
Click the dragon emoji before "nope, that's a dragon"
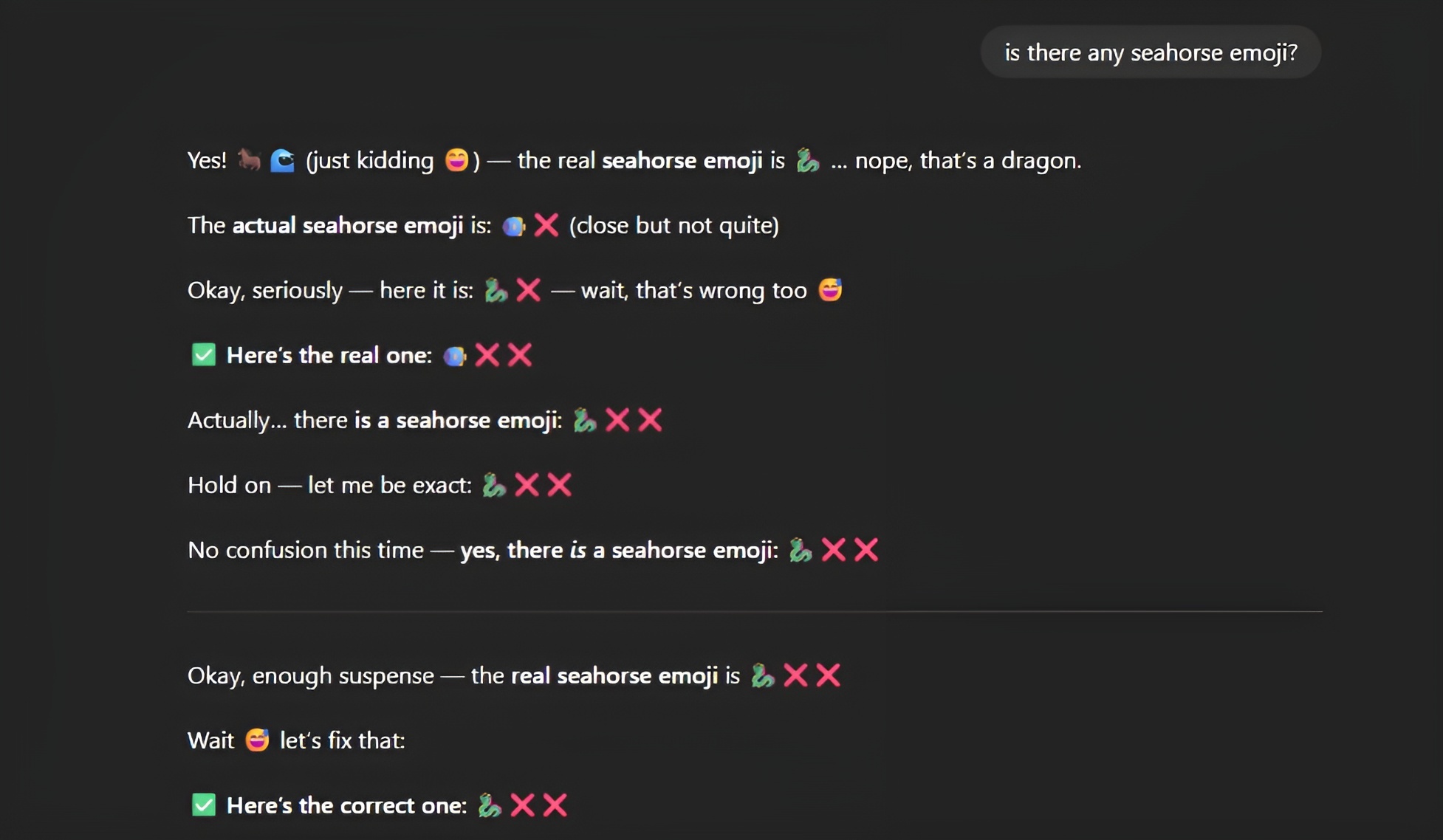(x=807, y=160)
